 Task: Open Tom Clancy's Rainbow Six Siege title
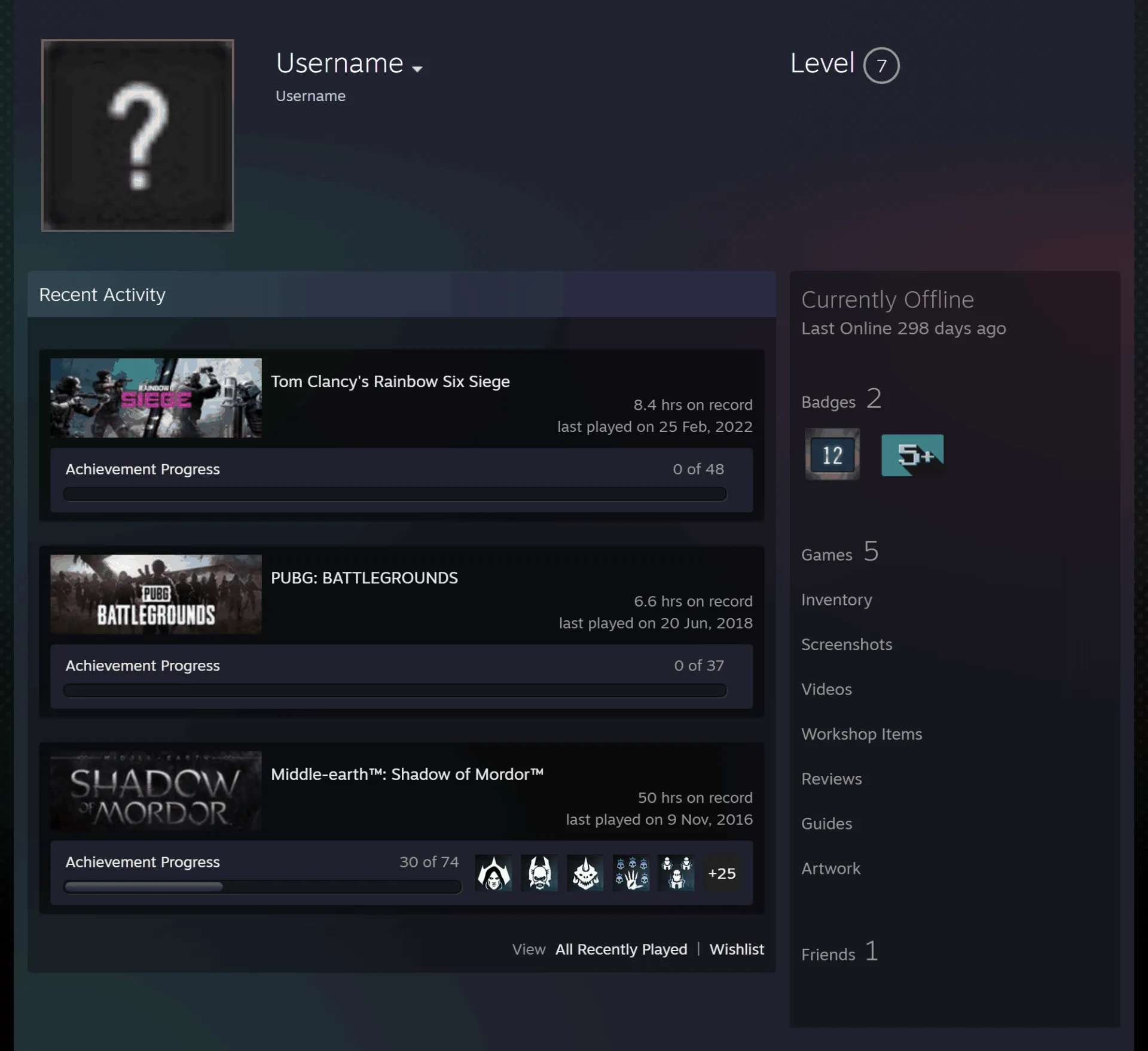tap(390, 382)
